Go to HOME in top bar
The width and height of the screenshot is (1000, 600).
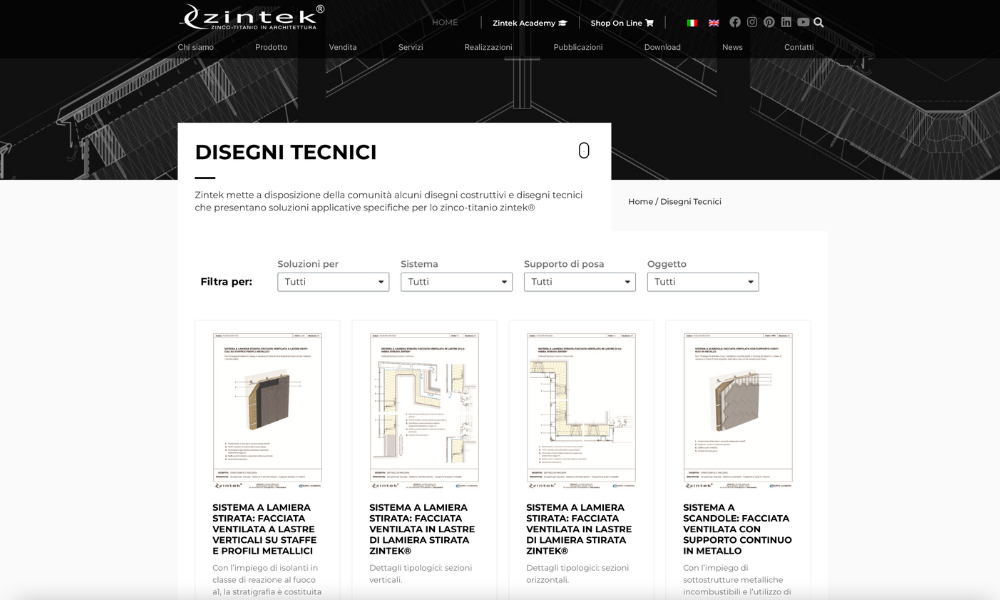pyautogui.click(x=445, y=22)
